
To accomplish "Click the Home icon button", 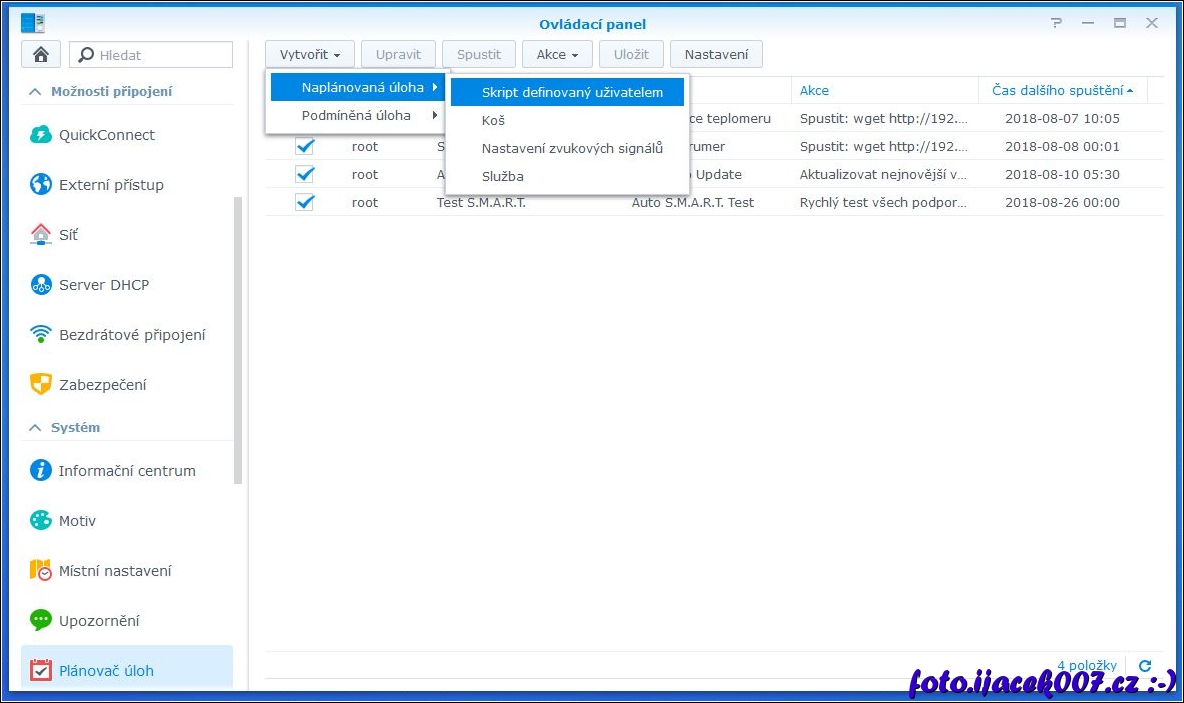I will [x=41, y=55].
